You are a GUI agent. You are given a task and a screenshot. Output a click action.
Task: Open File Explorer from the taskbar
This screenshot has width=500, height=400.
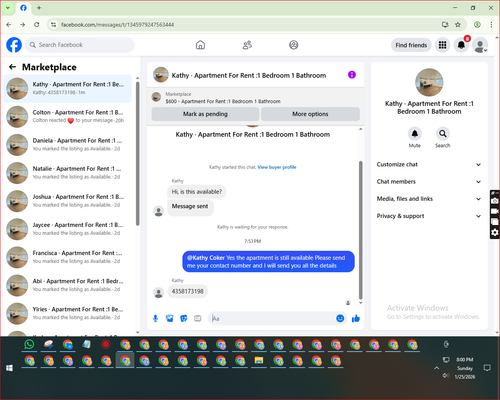click(259, 361)
